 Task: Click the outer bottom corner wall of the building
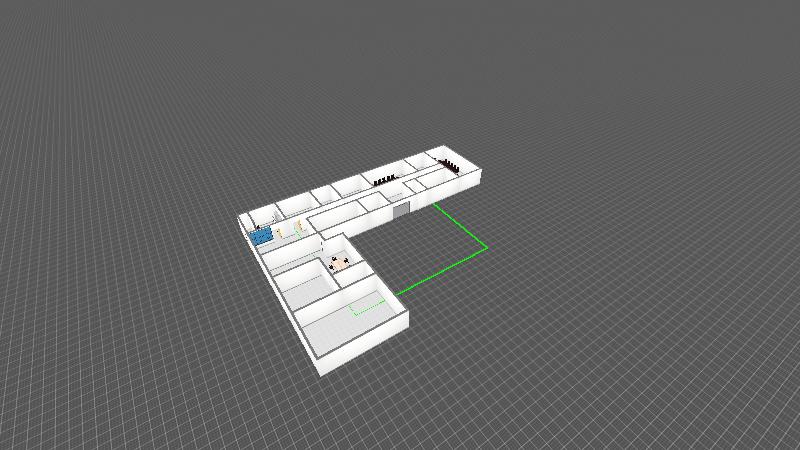point(321,368)
